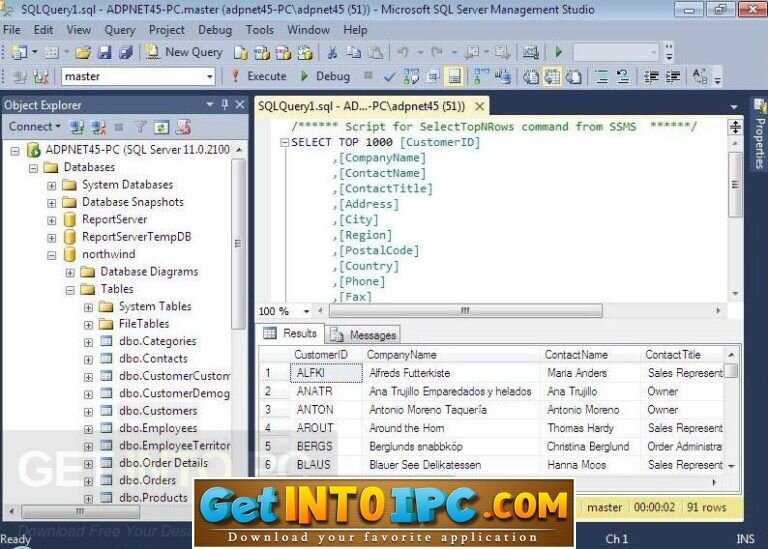Click the Parse checkmark icon

390,76
